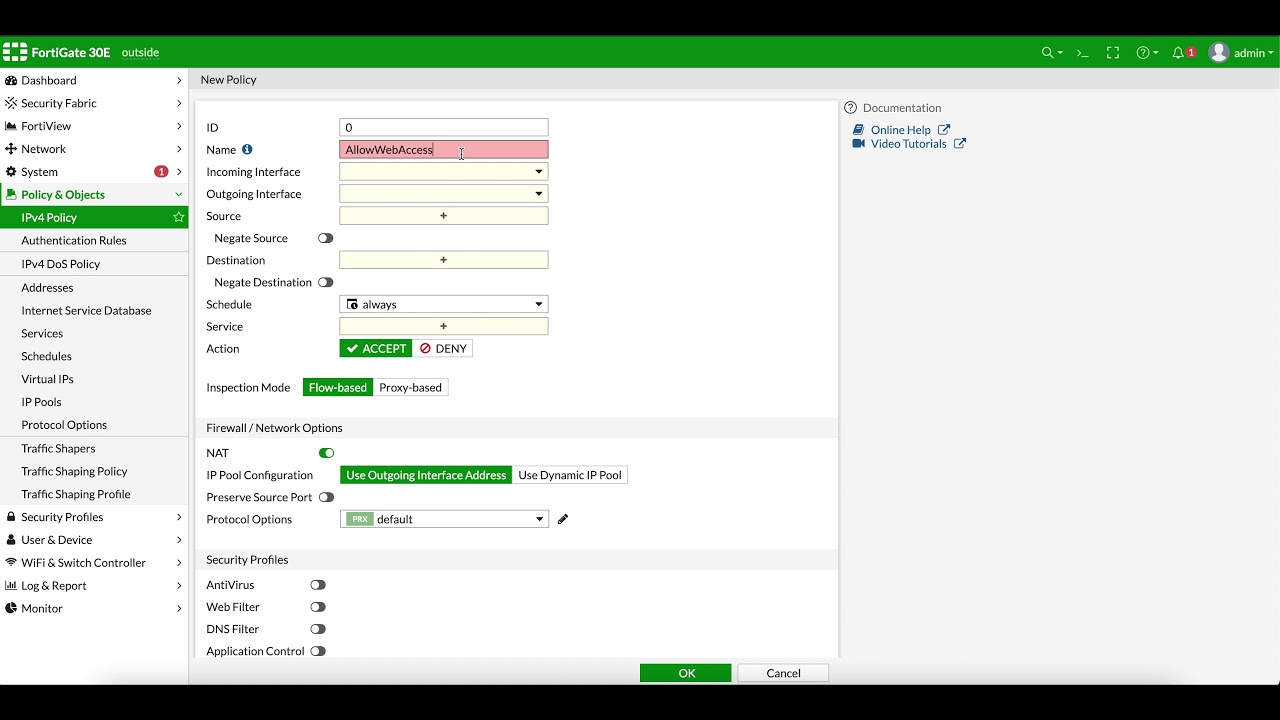Open the Protocol Options default dropdown
This screenshot has width=1280, height=720.
[444, 519]
